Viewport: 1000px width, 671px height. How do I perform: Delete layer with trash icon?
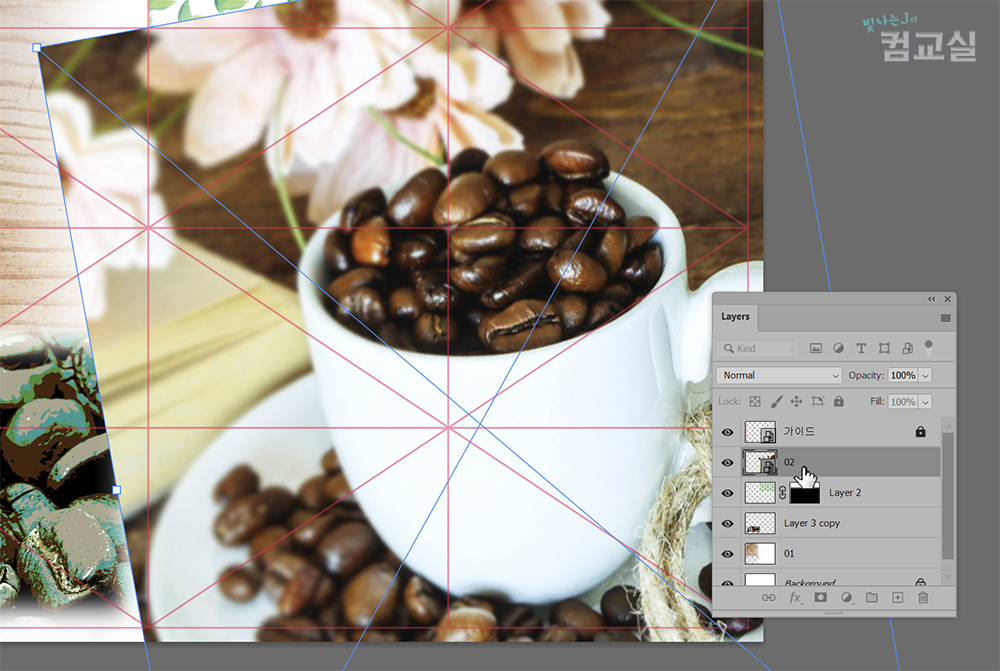tap(923, 598)
